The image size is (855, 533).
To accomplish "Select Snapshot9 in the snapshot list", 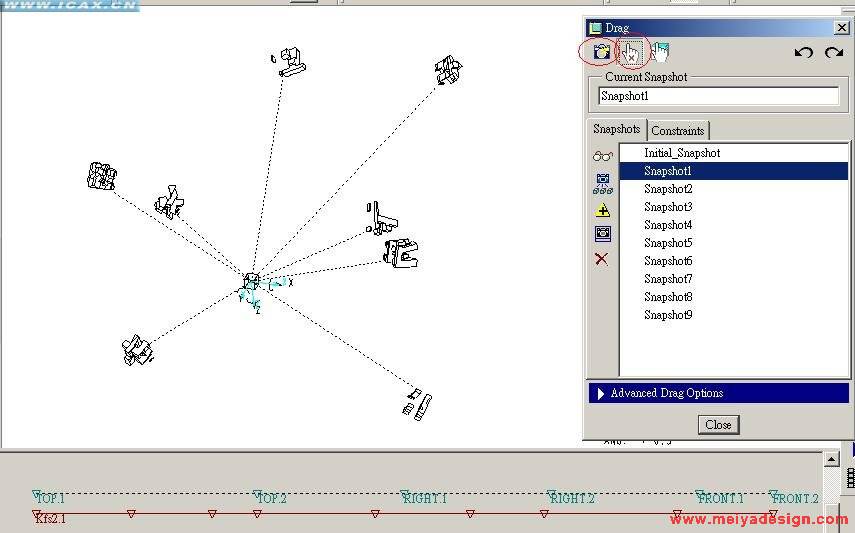I will (668, 315).
